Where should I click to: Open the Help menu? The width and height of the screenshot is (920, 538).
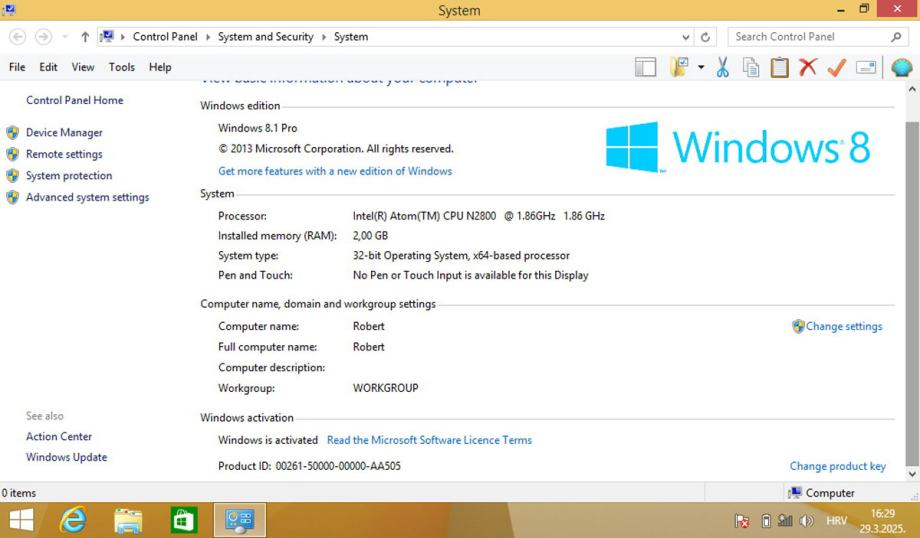click(x=160, y=67)
